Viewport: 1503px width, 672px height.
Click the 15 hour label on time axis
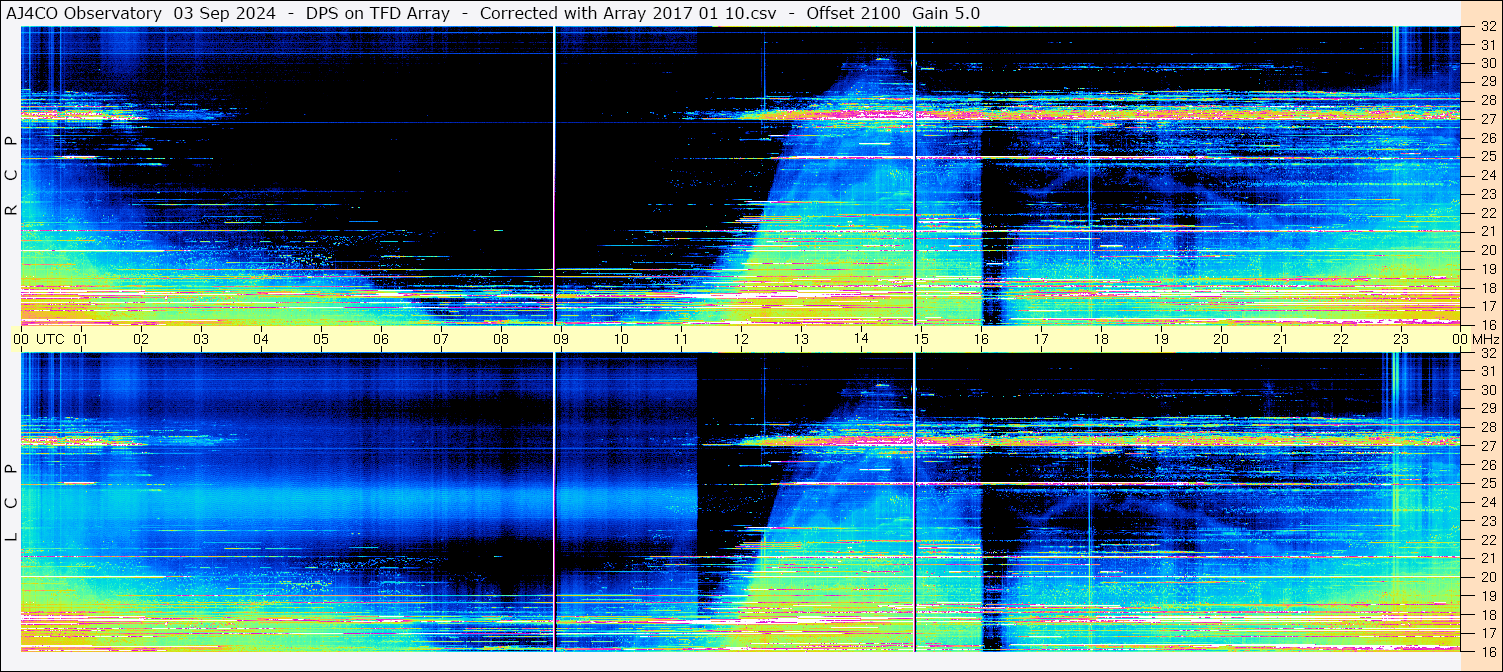tap(921, 339)
